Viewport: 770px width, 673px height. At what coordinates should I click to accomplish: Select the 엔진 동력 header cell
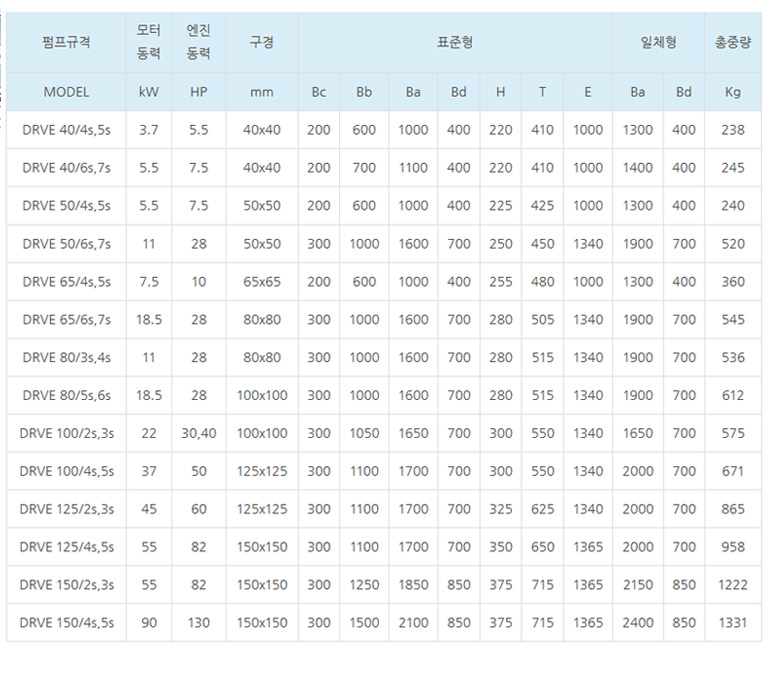tap(198, 42)
